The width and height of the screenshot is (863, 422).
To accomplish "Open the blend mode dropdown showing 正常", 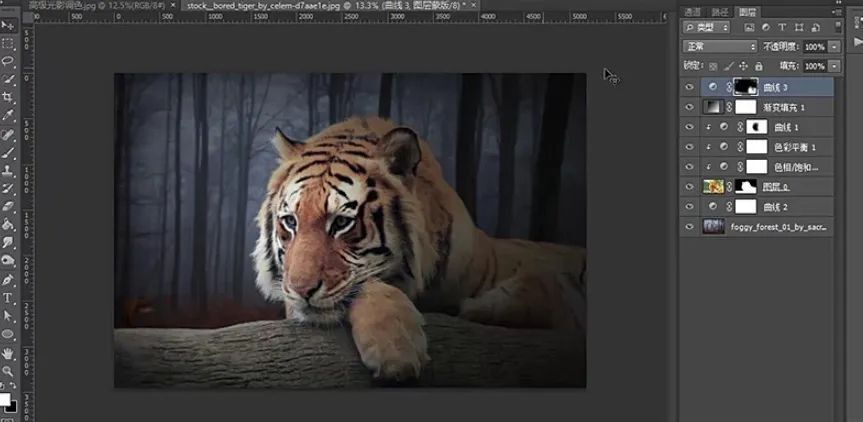I will coord(720,47).
